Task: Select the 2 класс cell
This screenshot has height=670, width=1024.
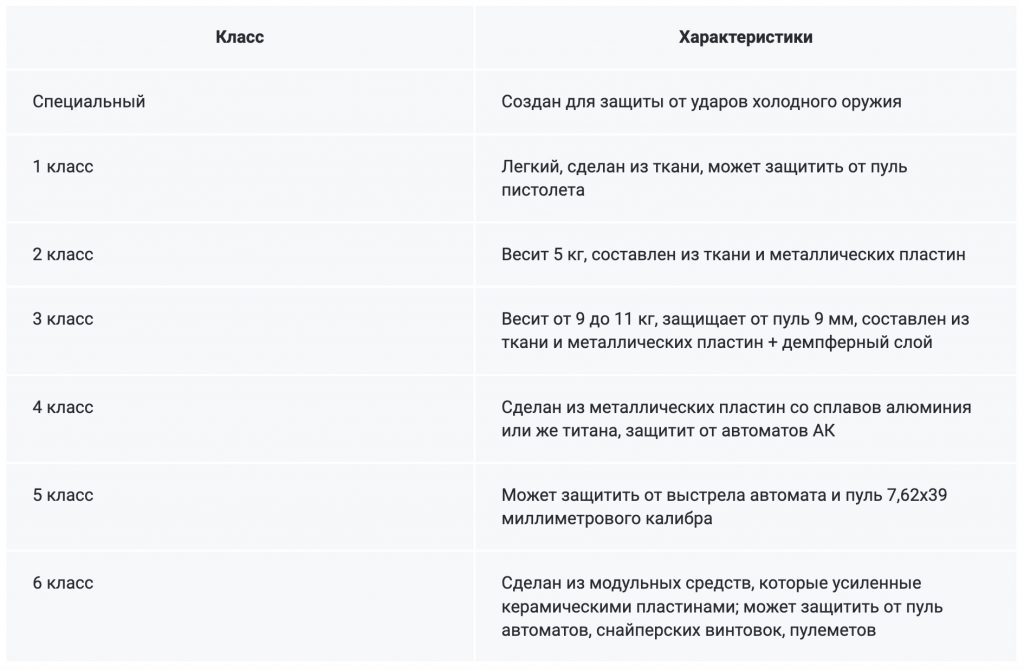Action: (x=240, y=255)
